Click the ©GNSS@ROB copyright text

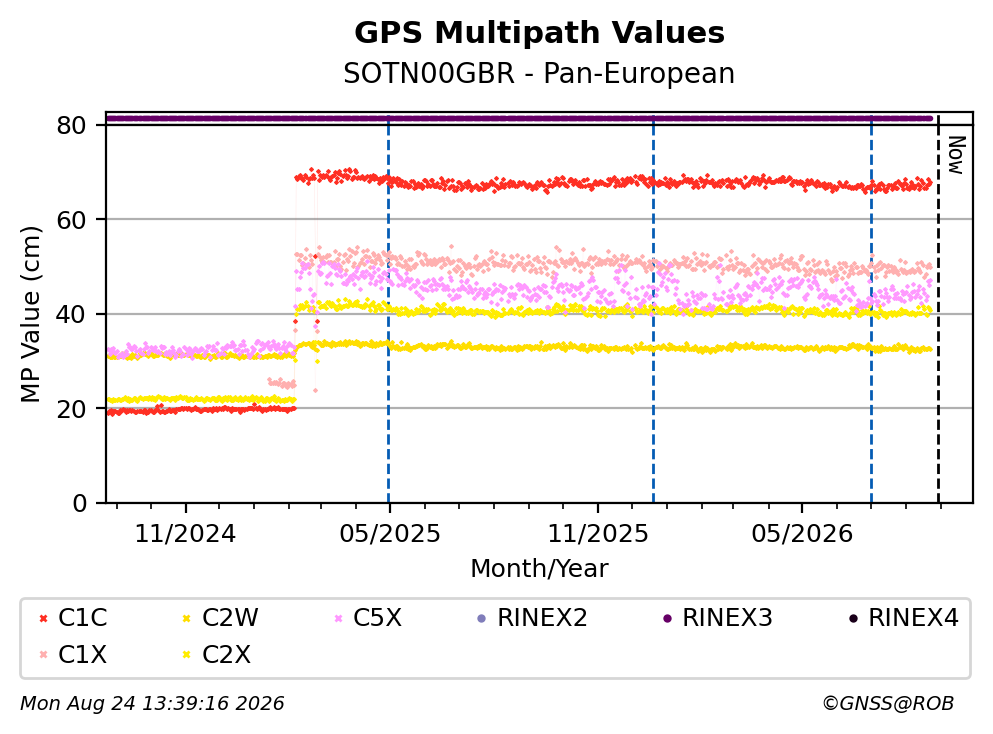(888, 704)
